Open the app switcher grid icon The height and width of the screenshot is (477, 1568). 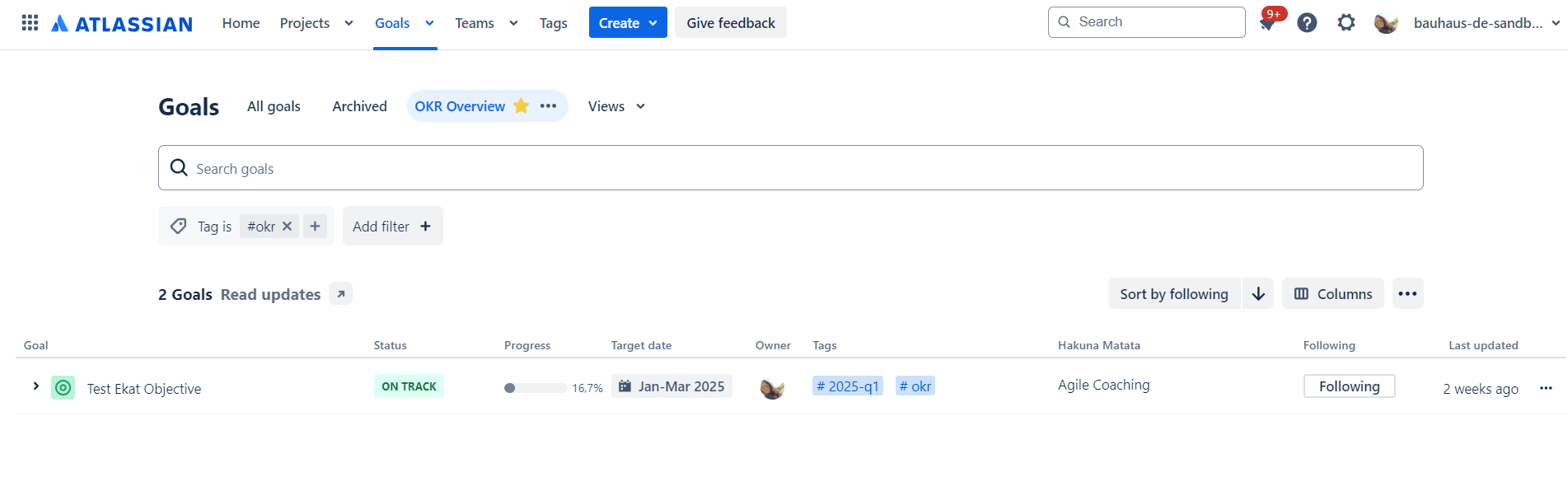[30, 22]
